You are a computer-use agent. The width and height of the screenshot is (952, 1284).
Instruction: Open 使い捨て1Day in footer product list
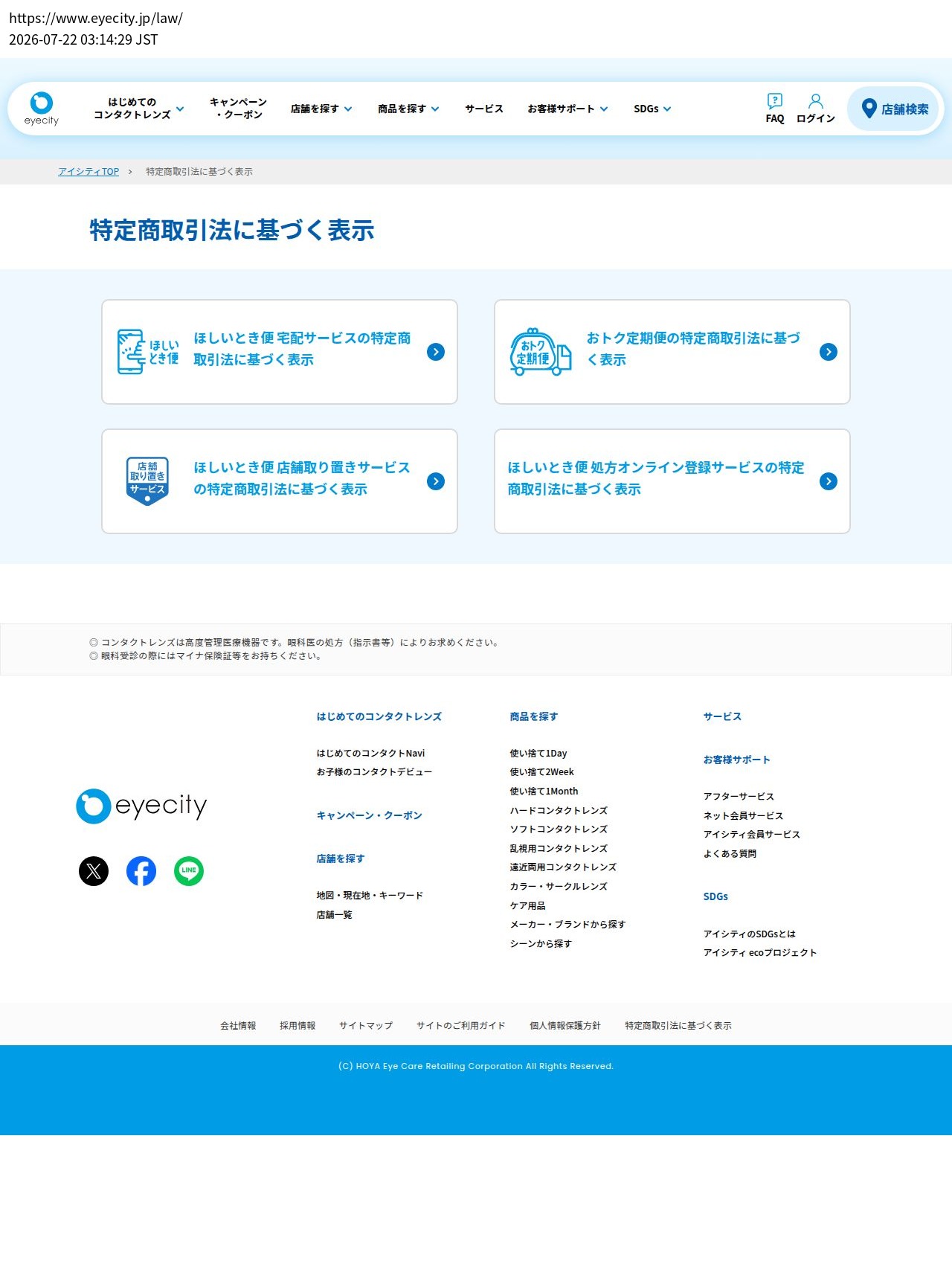pos(538,754)
